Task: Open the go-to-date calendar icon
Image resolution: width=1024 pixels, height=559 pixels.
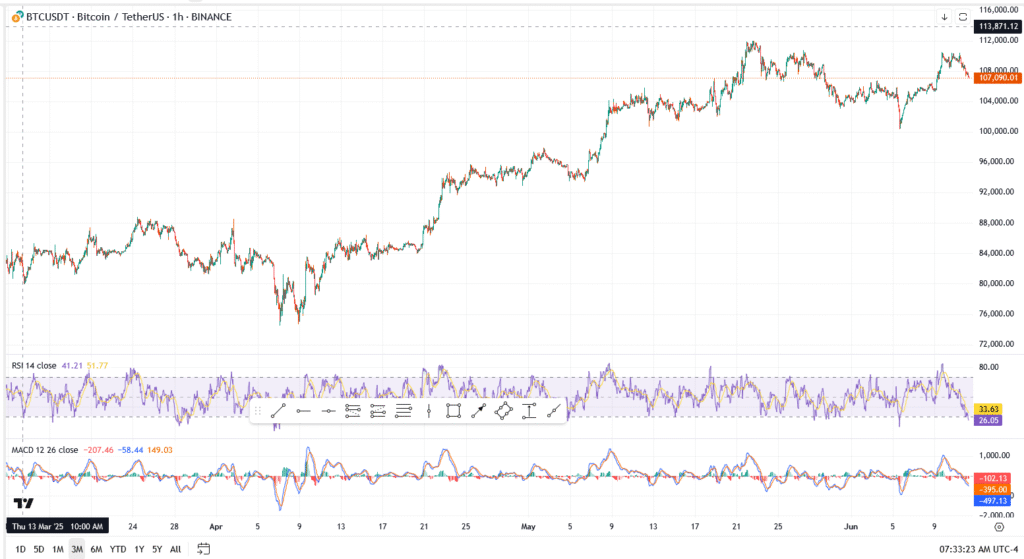Action: 204,548
